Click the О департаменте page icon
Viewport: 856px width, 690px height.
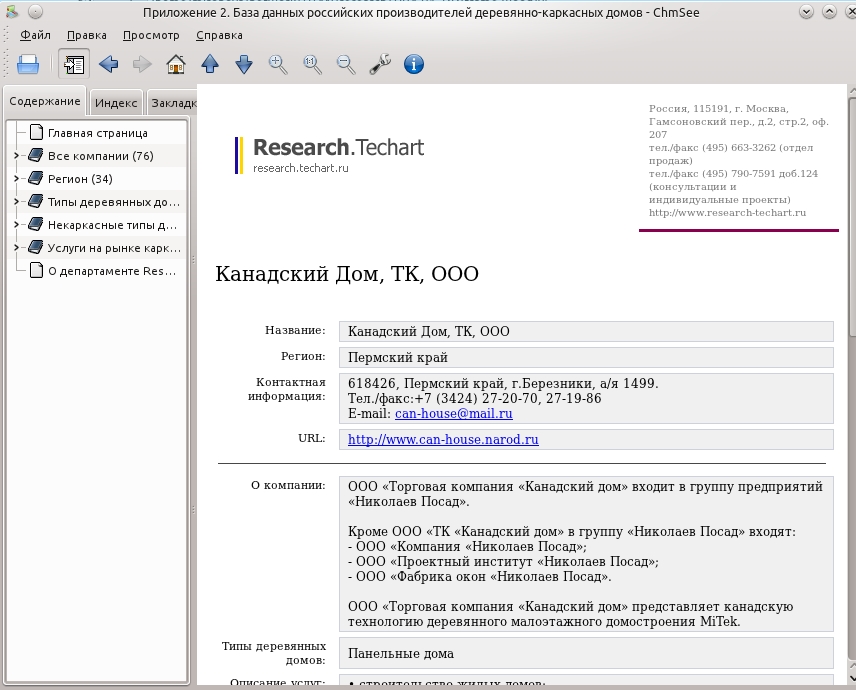[36, 270]
